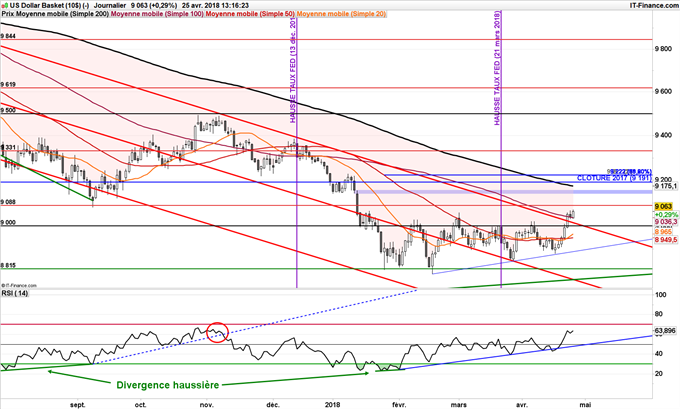Click the RSI axis value 80
The image size is (680, 409).
pos(659,314)
